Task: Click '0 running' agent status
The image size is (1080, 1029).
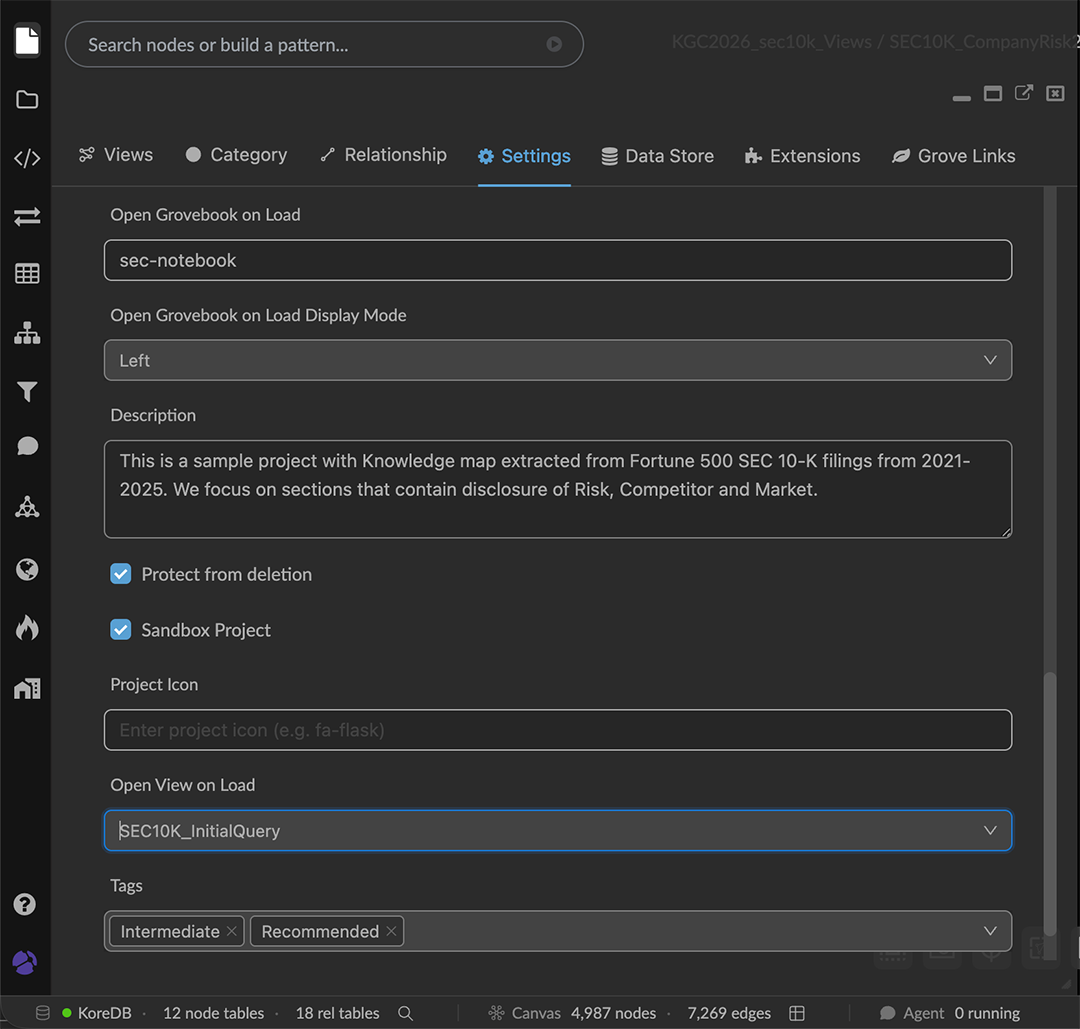Action: coord(987,1012)
